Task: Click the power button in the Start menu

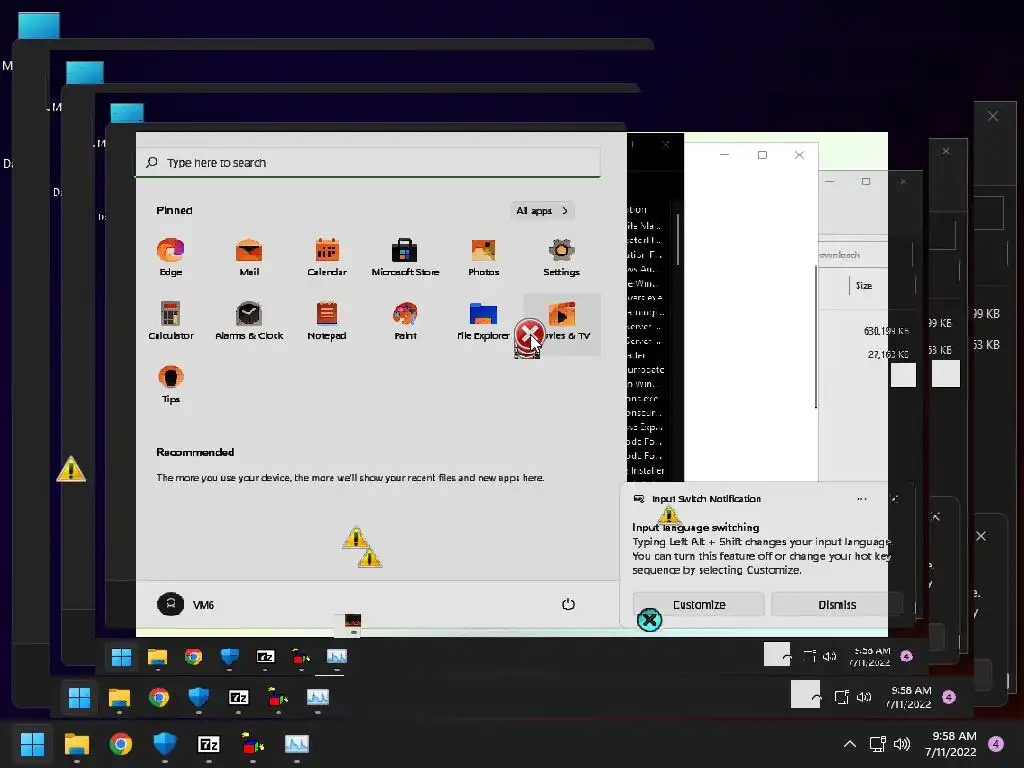Action: pos(568,604)
